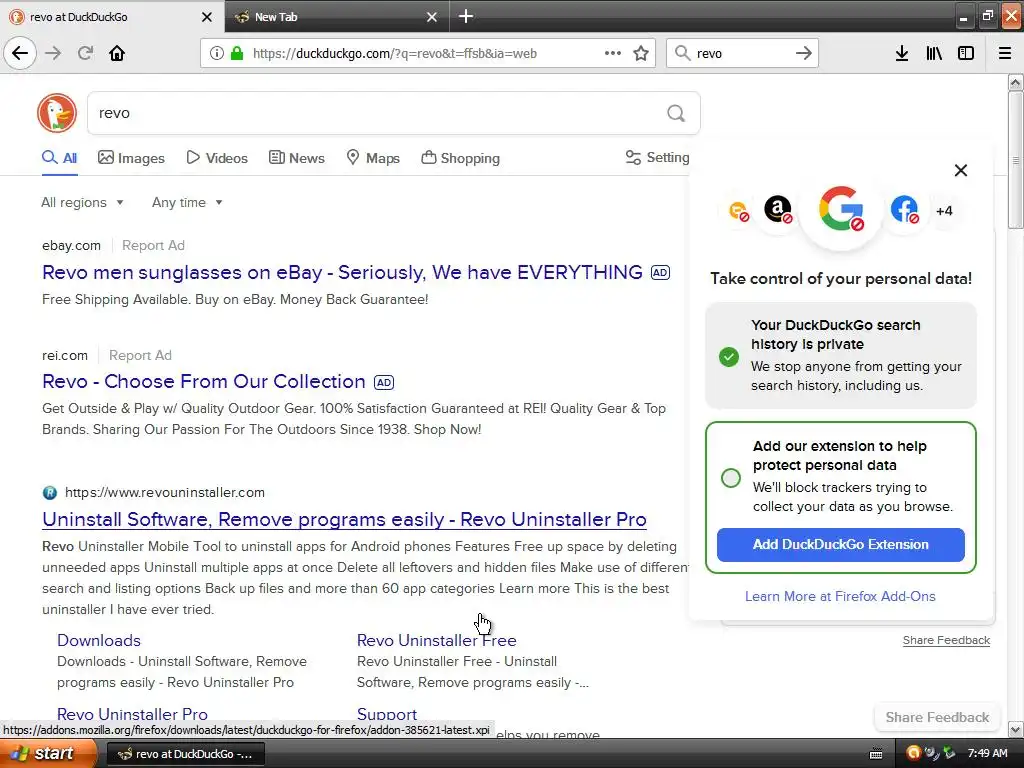Click the search bar go arrow
The height and width of the screenshot is (768, 1024).
pyautogui.click(x=804, y=53)
